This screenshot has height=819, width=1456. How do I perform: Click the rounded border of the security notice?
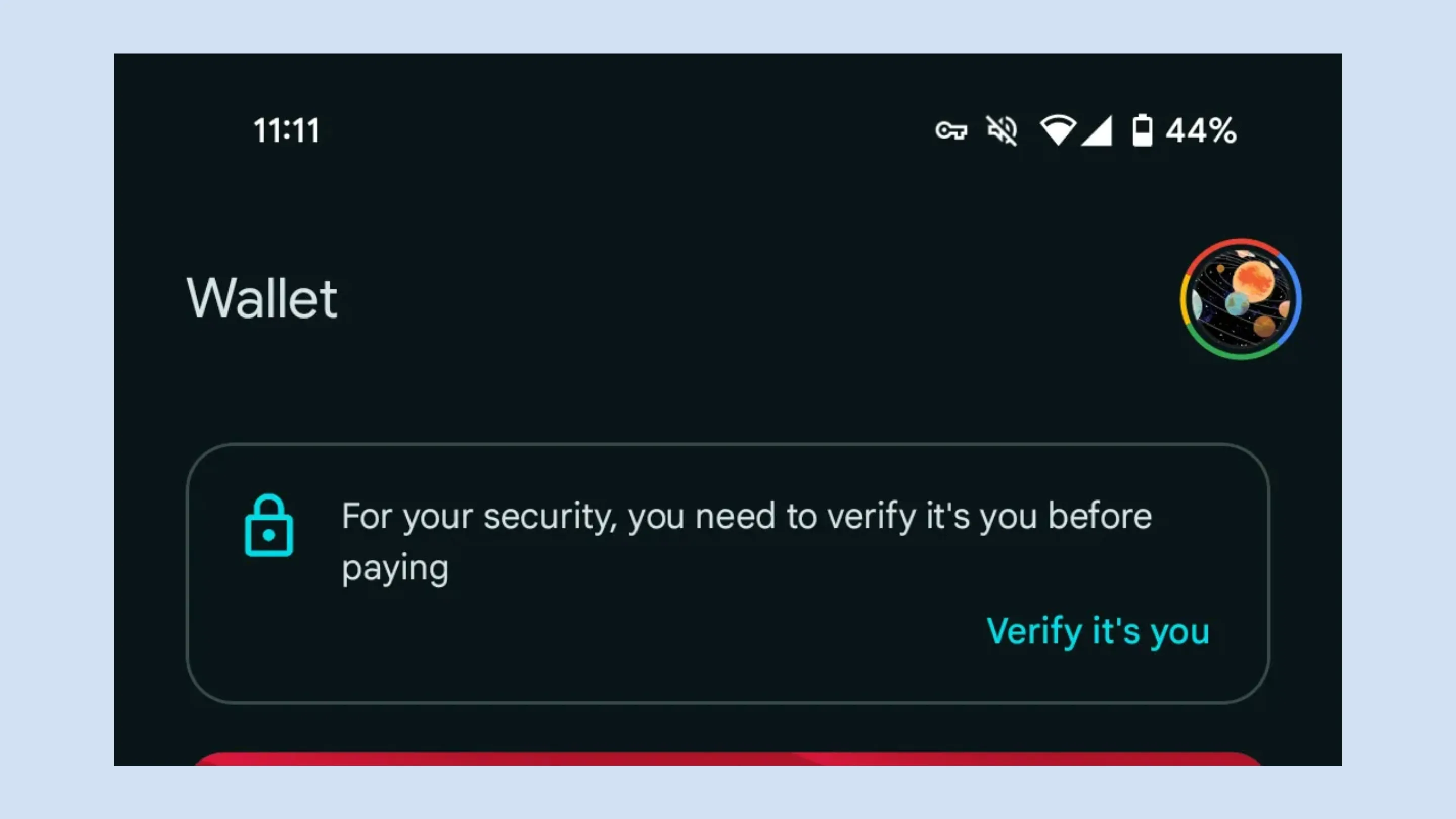tap(728, 445)
